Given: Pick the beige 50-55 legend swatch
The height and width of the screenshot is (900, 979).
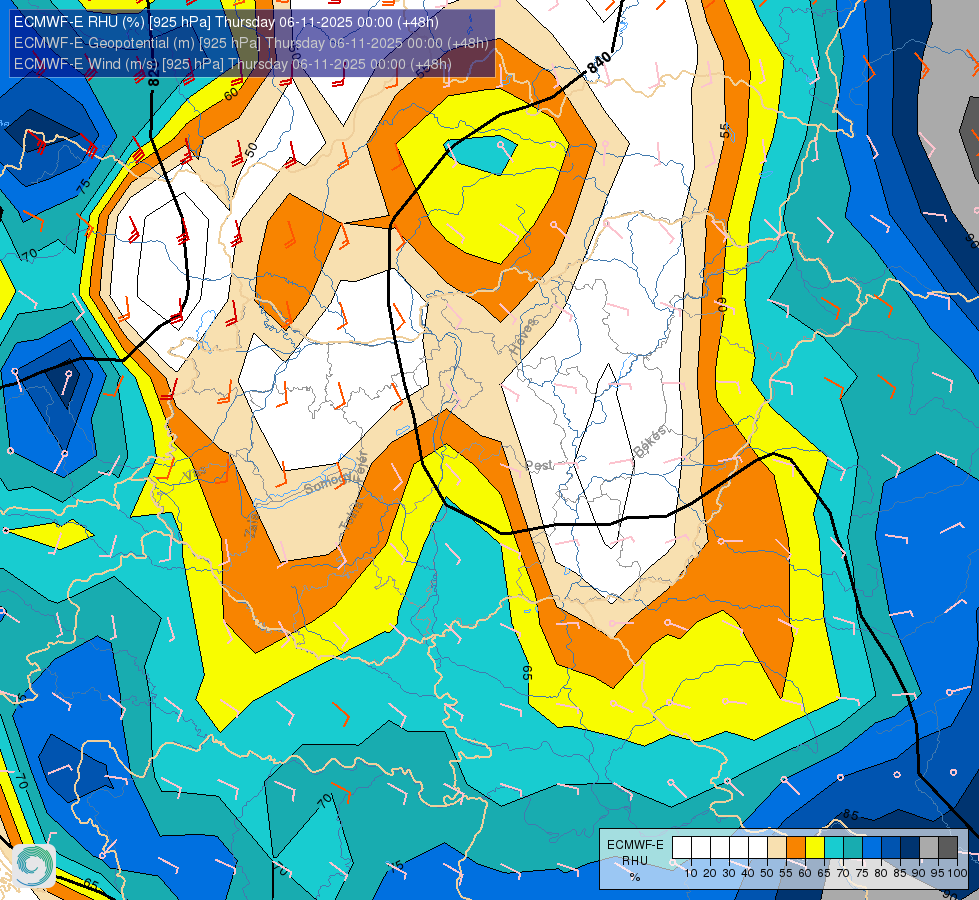Looking at the screenshot, I should click(777, 847).
